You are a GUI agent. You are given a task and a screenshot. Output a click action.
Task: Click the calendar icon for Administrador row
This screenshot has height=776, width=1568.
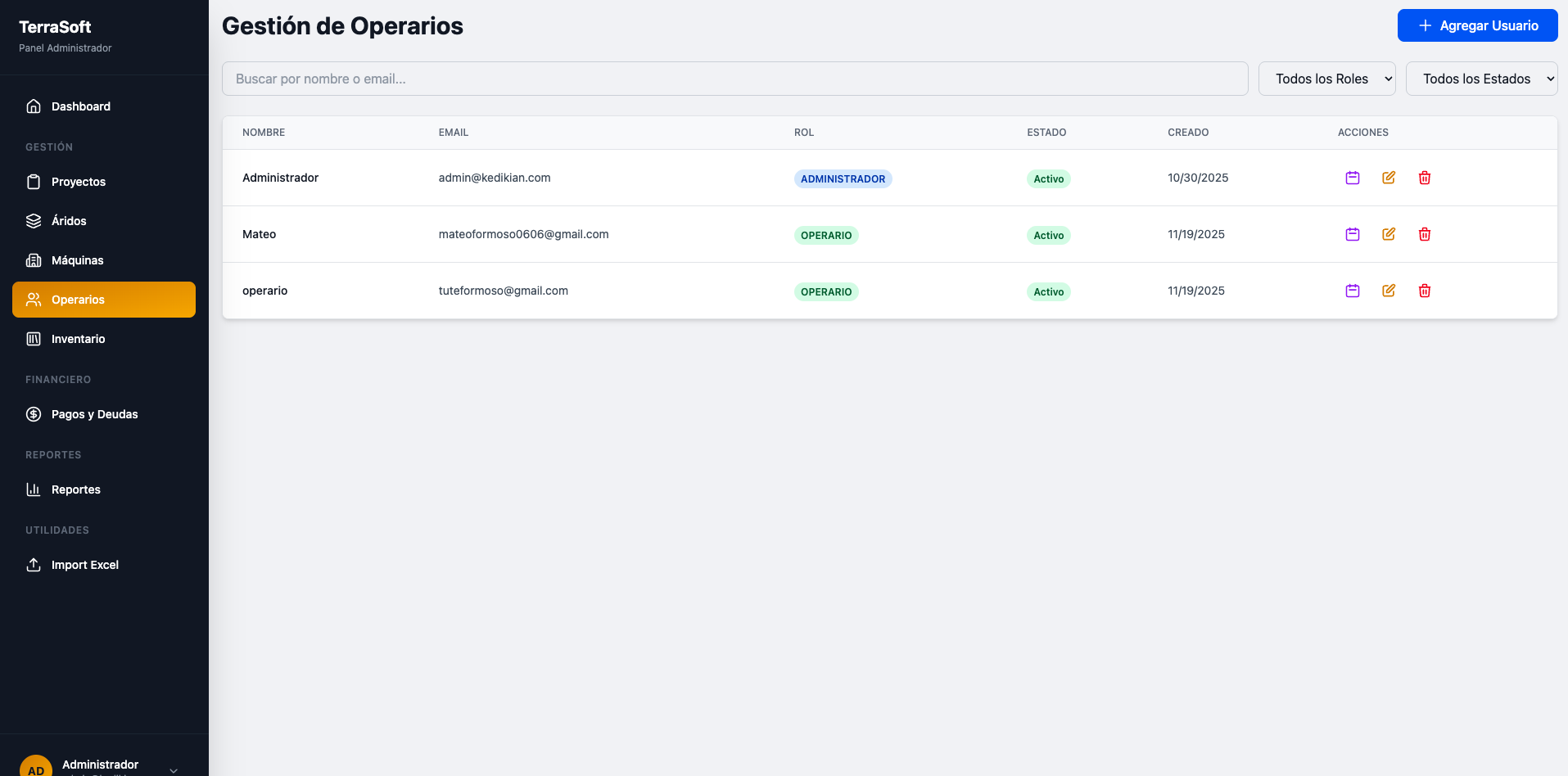pos(1352,178)
